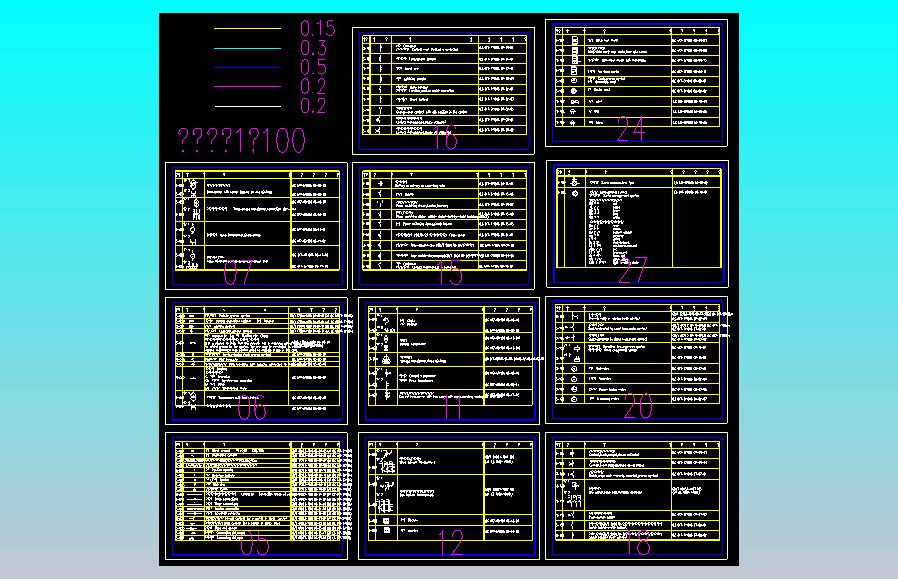Click the white legend line
This screenshot has width=898, height=579.
(247, 107)
